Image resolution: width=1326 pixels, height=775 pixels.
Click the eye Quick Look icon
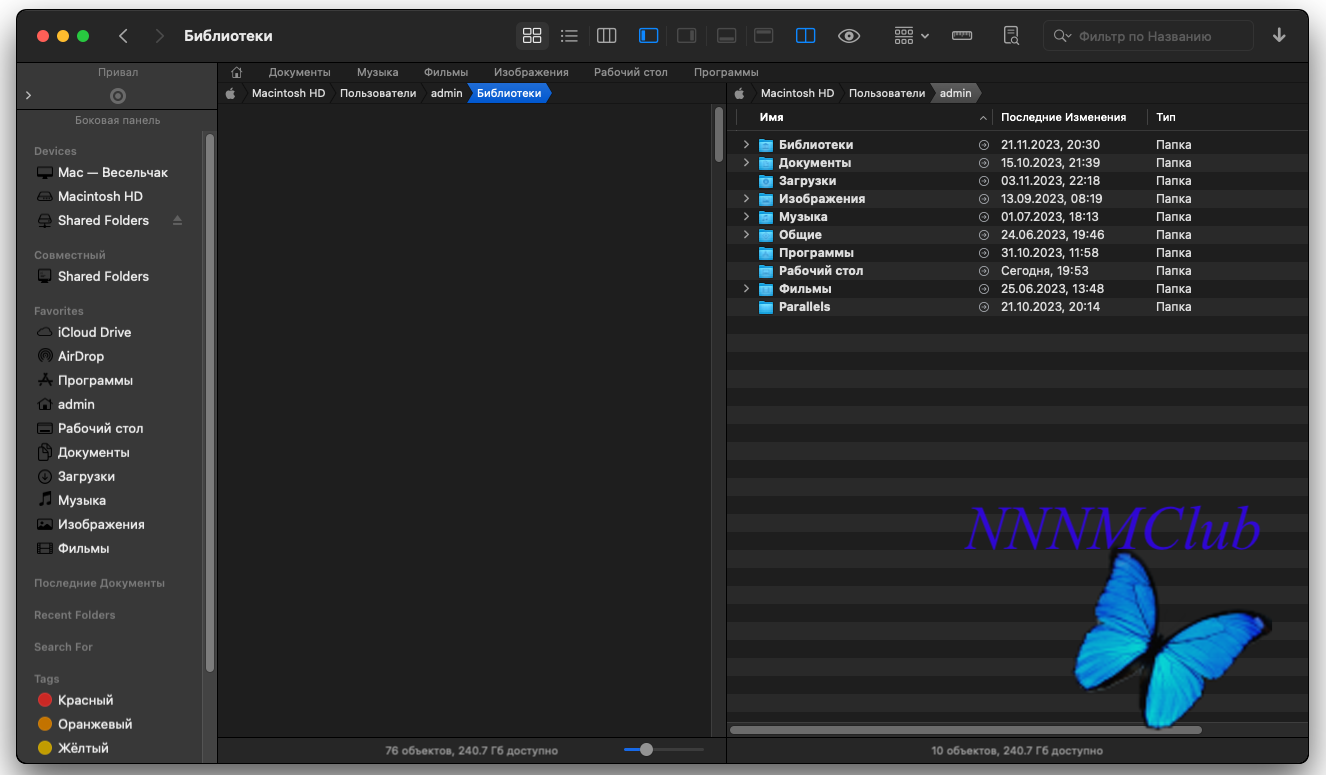[x=849, y=36]
